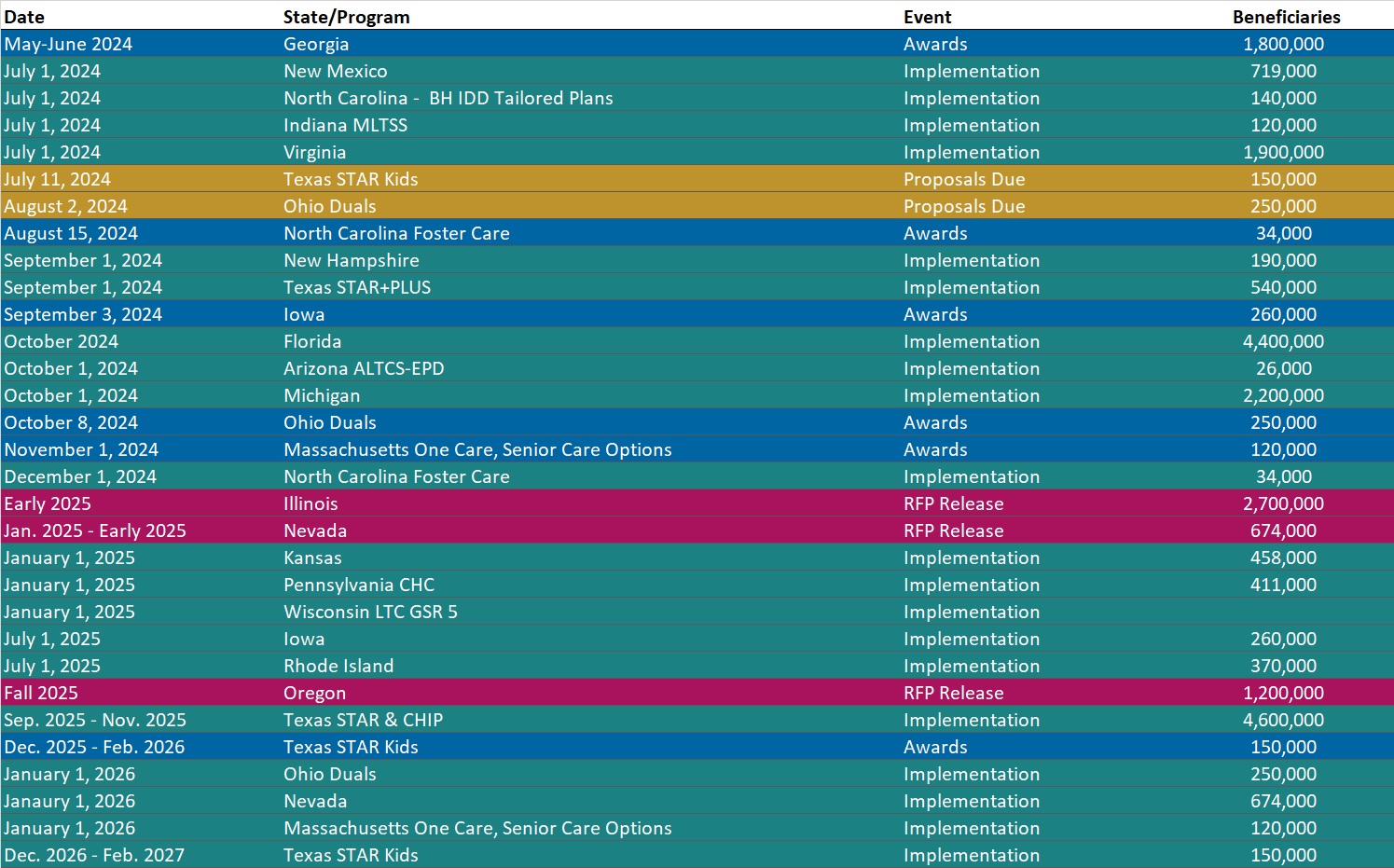
Task: Select the 'Indiana MLTSS' cell
Action: click(345, 125)
